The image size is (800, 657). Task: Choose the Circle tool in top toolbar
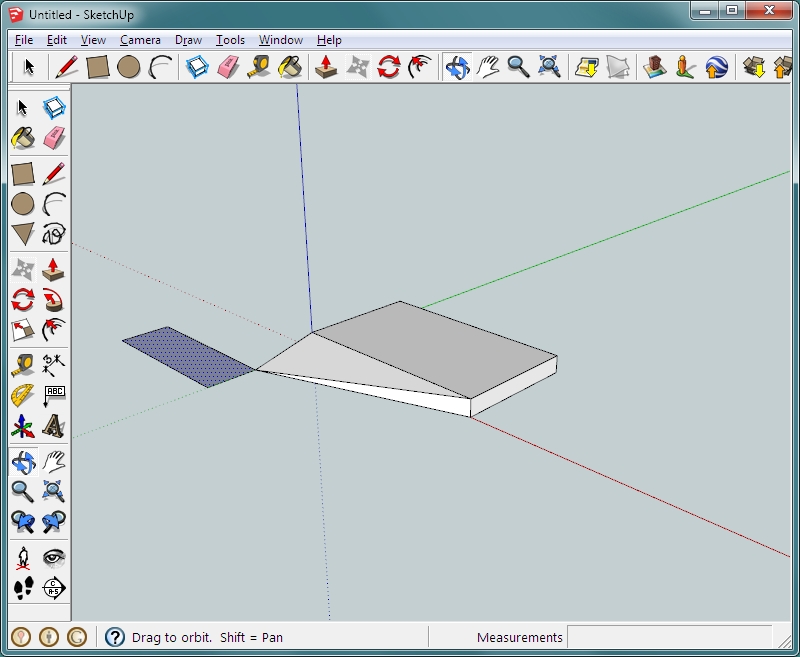[x=129, y=67]
